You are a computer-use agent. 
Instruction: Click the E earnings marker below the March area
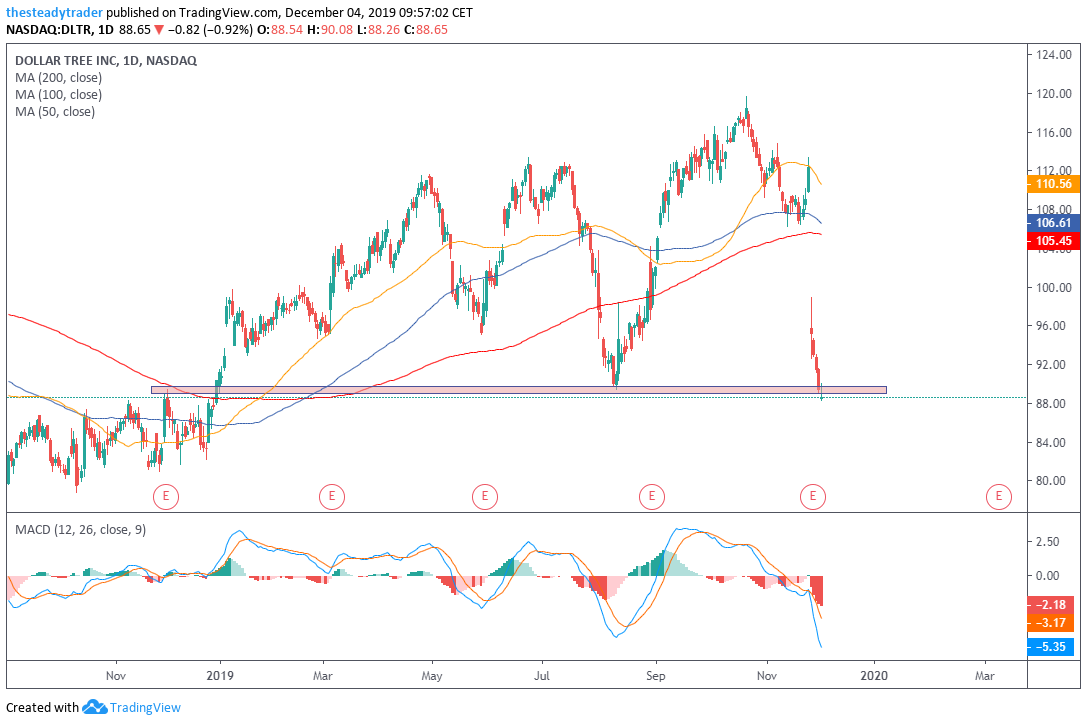pos(331,495)
